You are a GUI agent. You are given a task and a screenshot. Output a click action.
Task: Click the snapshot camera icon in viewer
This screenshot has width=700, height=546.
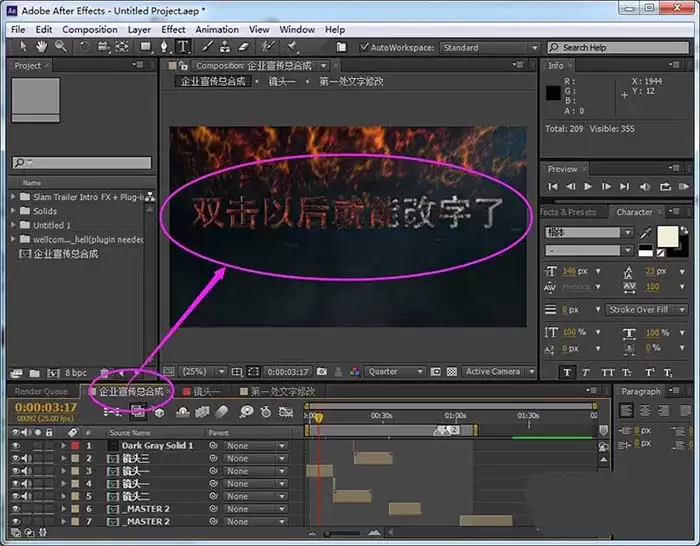click(321, 371)
